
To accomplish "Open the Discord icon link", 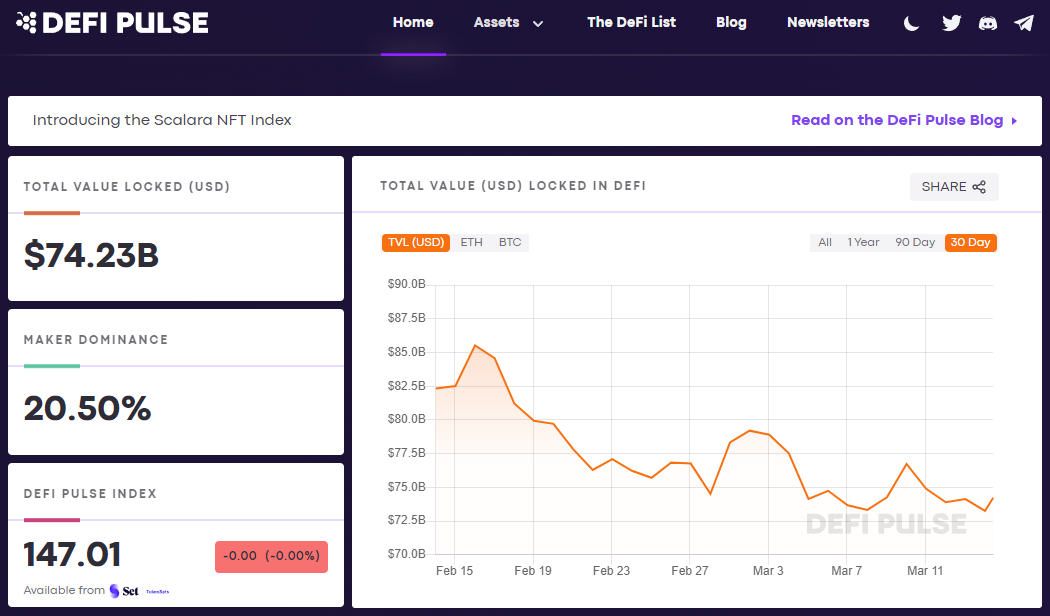I will coord(988,23).
